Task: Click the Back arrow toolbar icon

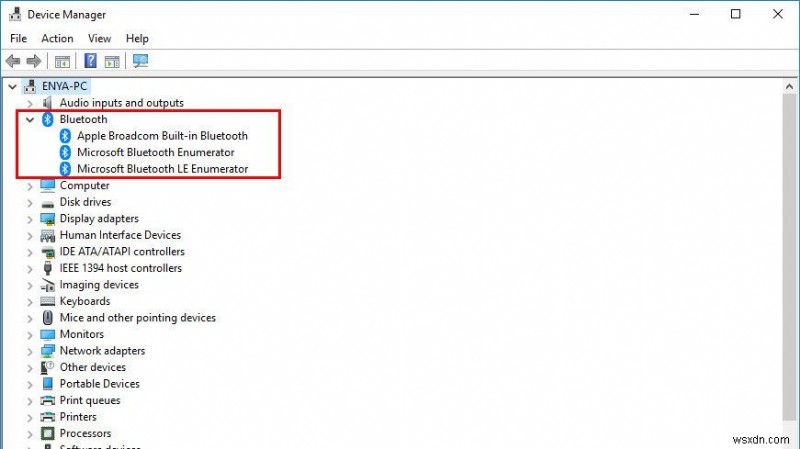Action: click(13, 61)
